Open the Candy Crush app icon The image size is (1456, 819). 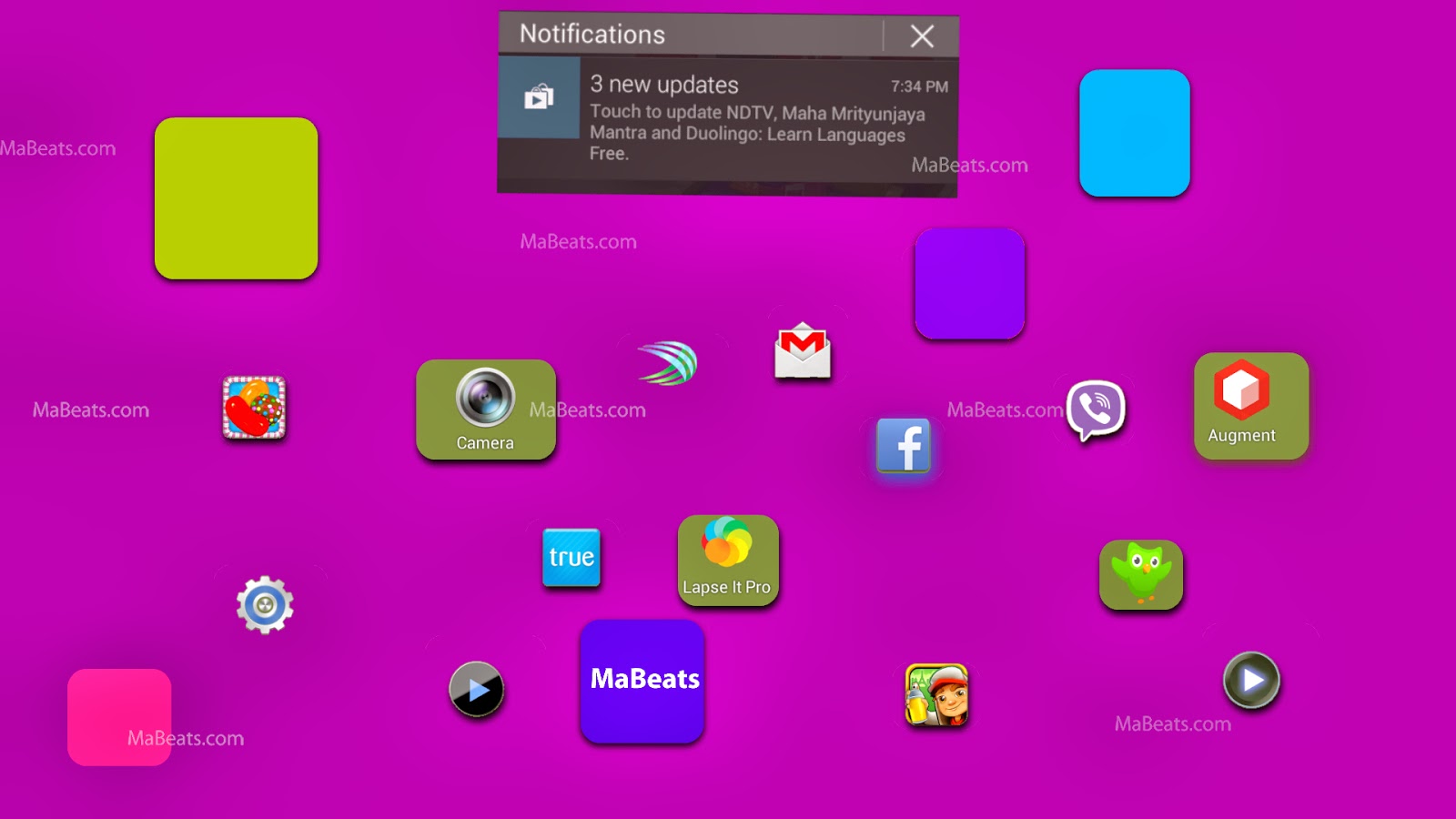pos(254,408)
